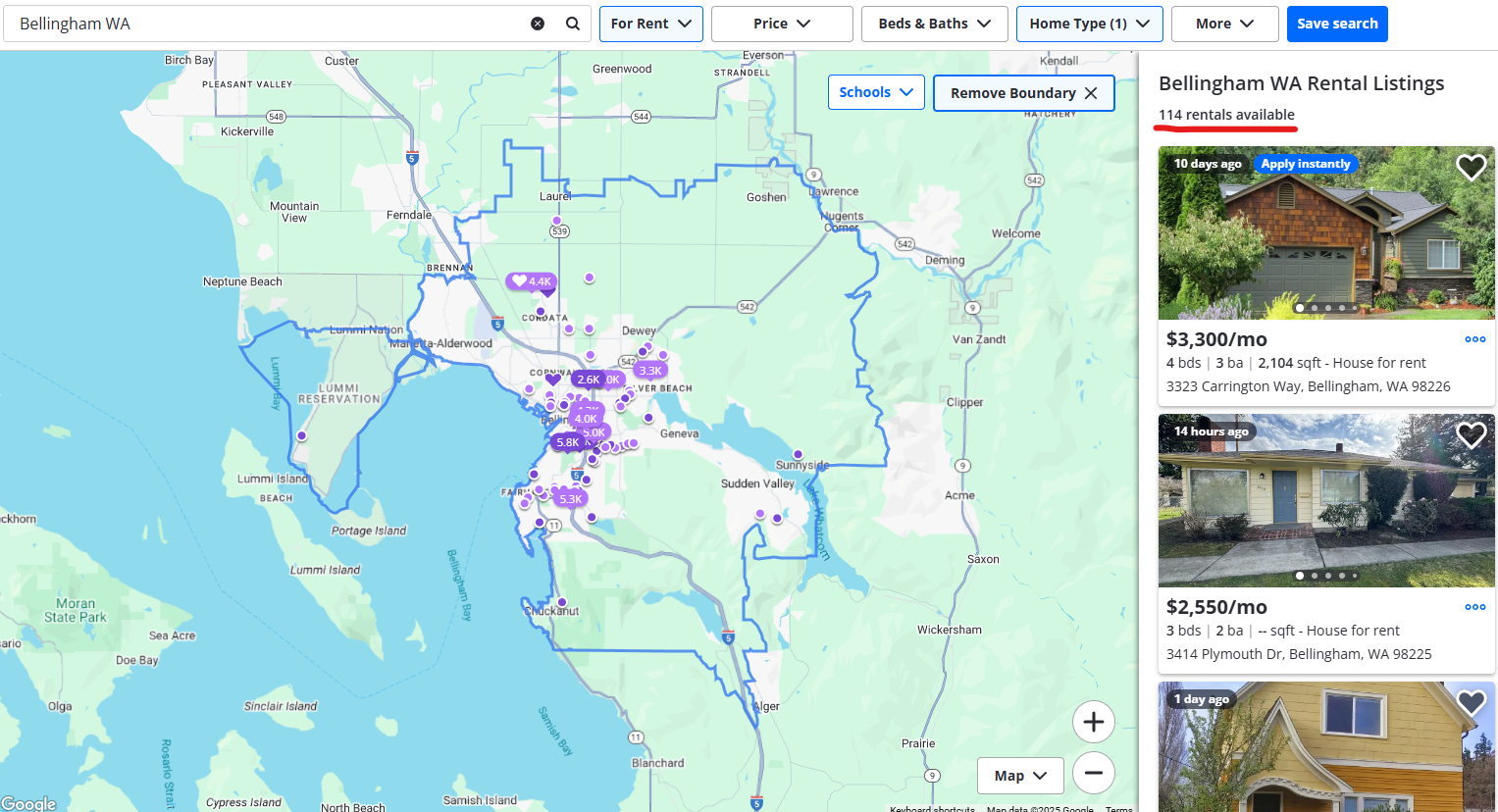Open the yellow house listing photo
Viewport: 1498px width, 812px height.
tap(1326, 747)
